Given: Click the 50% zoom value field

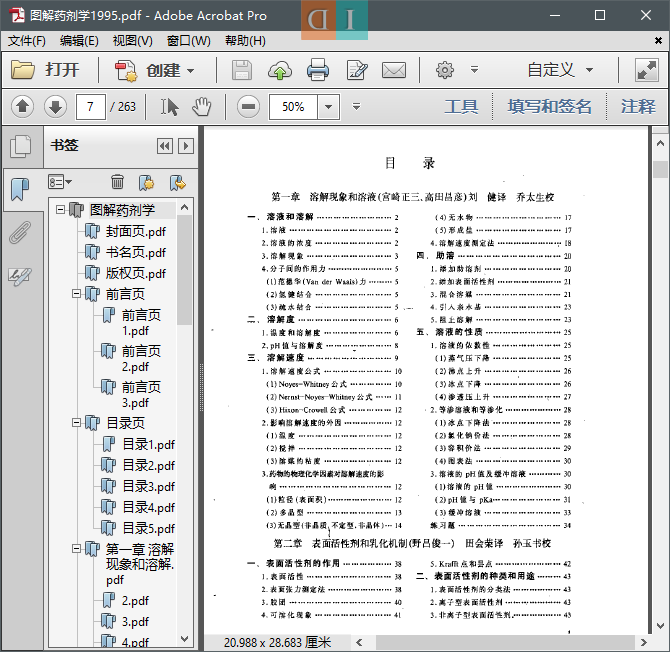Looking at the screenshot, I should [x=293, y=106].
